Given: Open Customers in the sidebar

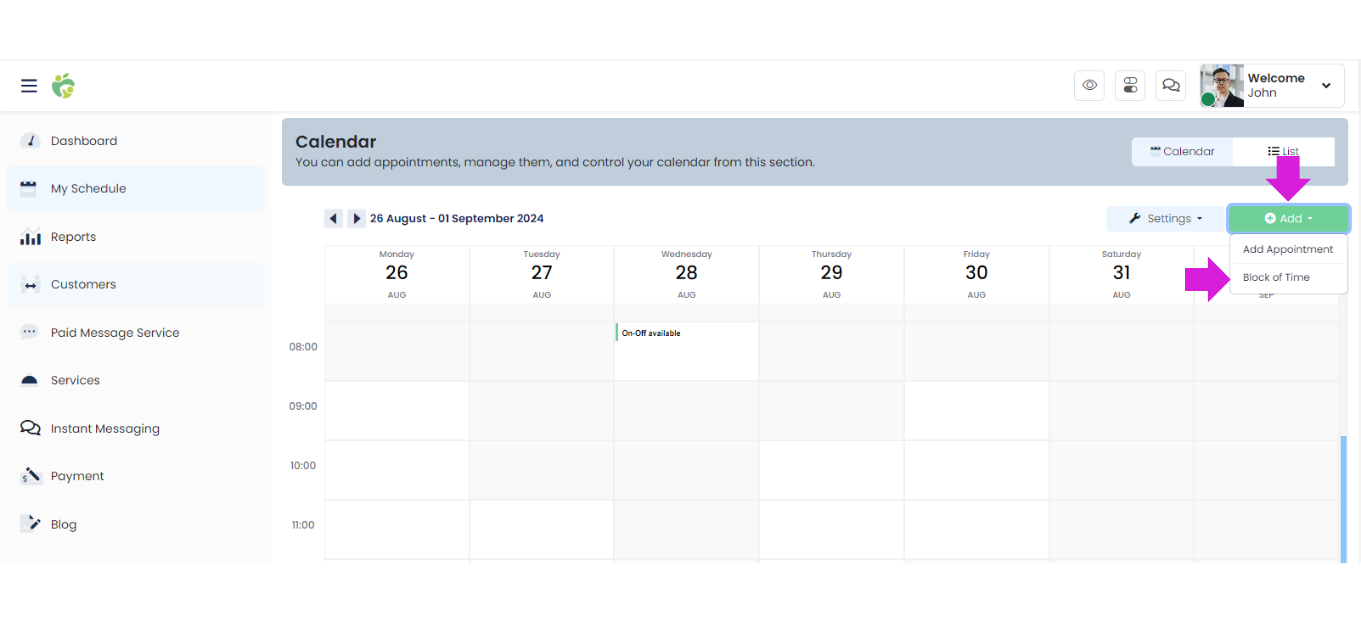Looking at the screenshot, I should point(136,285).
